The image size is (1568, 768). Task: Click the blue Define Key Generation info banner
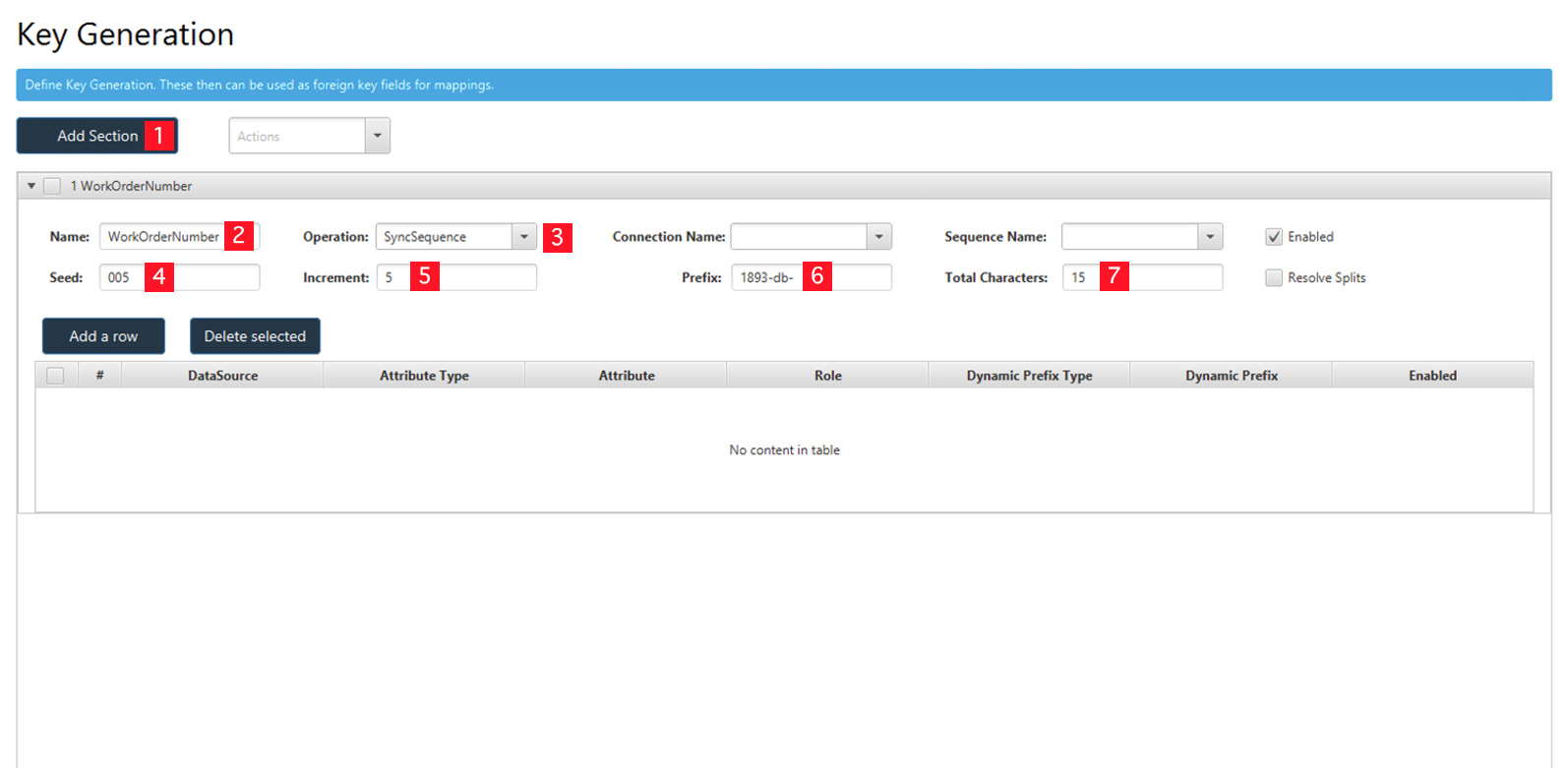[784, 85]
